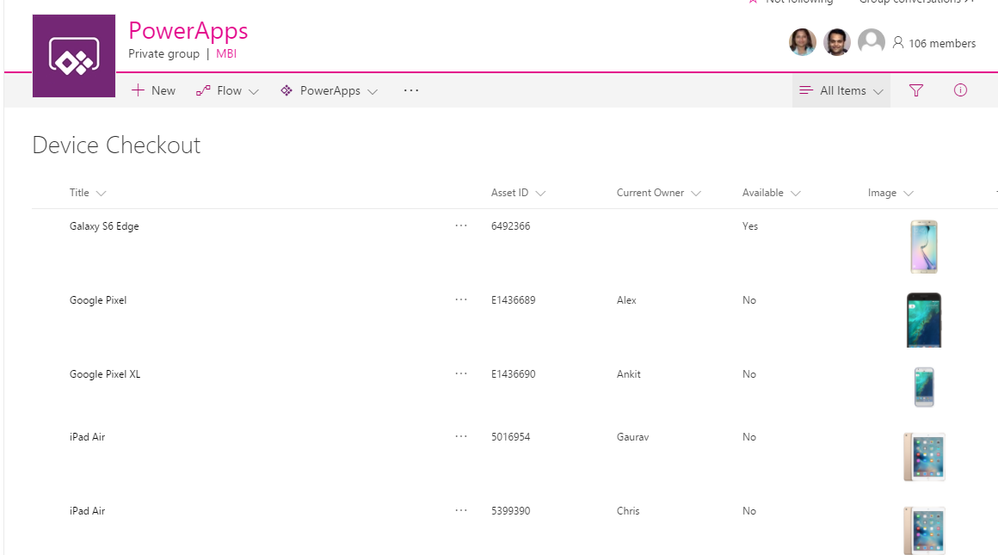Select asset ID 5399390 cell
Viewport: 998px width, 555px height.
pos(510,510)
